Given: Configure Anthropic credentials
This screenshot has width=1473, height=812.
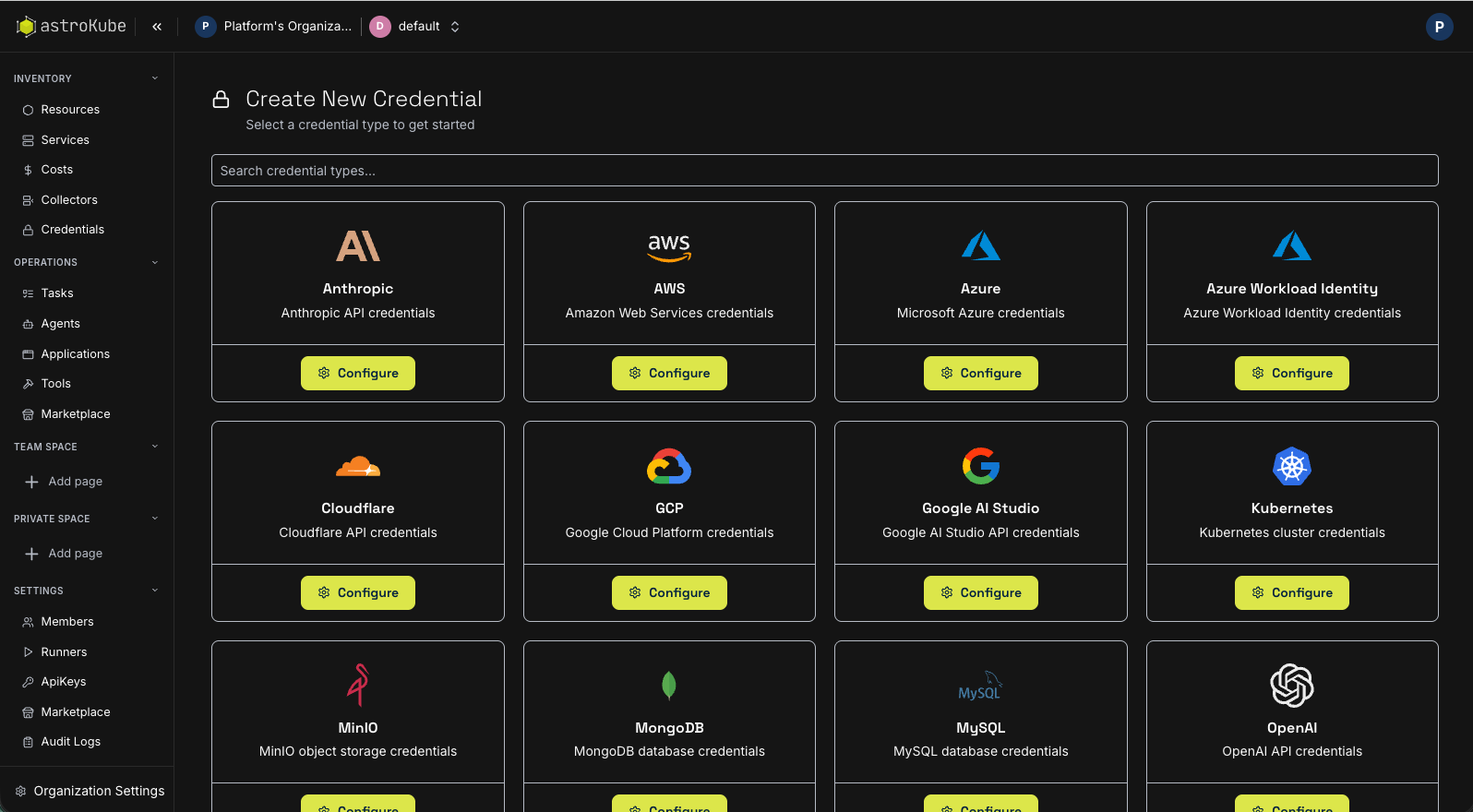Looking at the screenshot, I should coord(358,373).
